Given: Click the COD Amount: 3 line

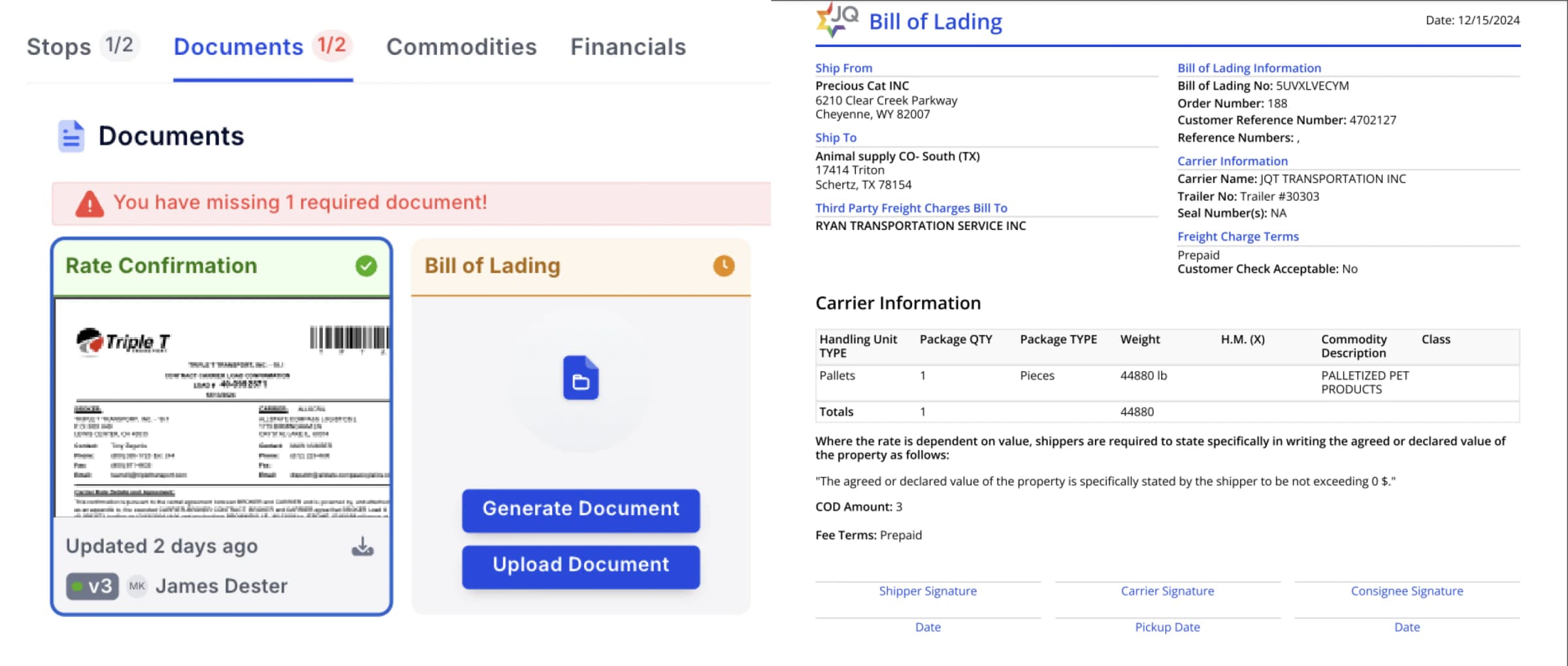Looking at the screenshot, I should coord(858,507).
